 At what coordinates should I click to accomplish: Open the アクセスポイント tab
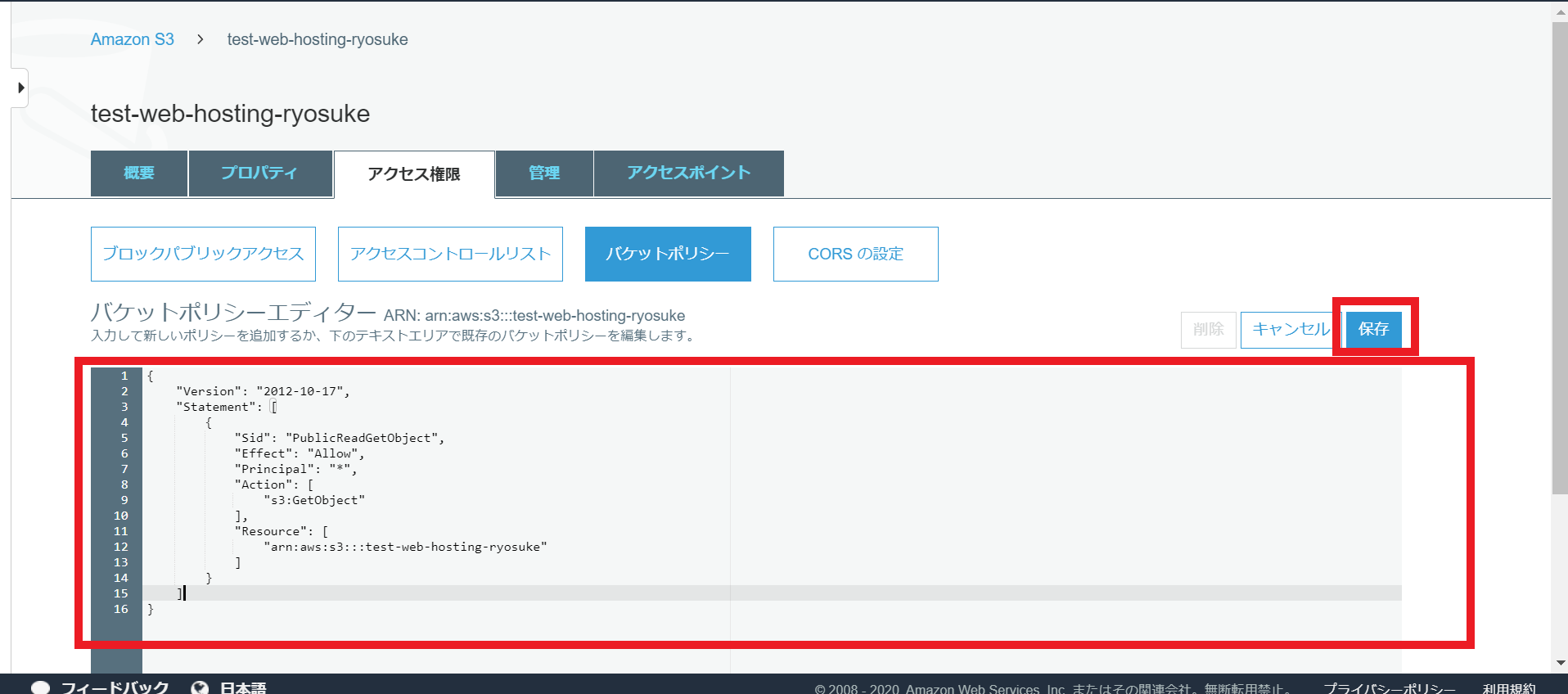click(x=689, y=173)
